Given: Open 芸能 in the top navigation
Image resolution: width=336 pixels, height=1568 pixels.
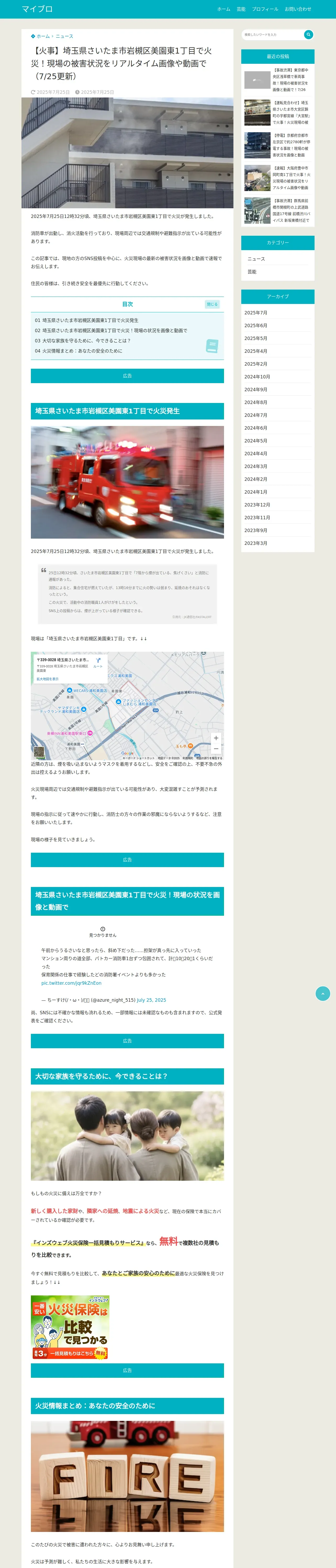Looking at the screenshot, I should pos(241,9).
